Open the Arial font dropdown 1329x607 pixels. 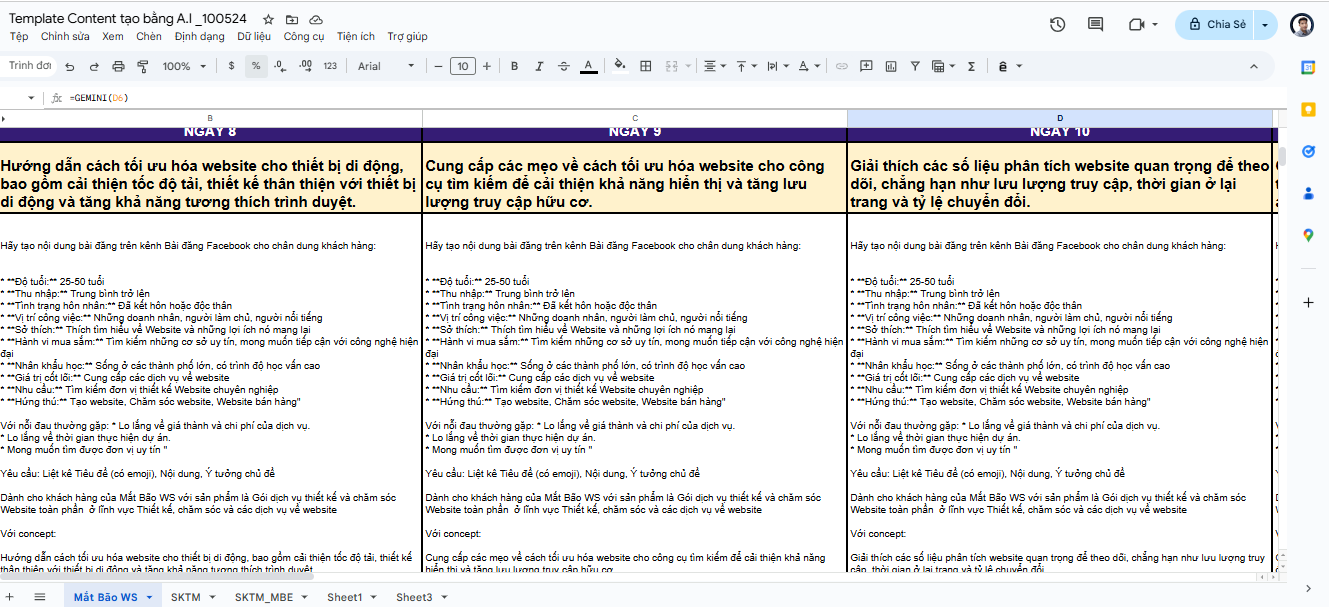[386, 67]
